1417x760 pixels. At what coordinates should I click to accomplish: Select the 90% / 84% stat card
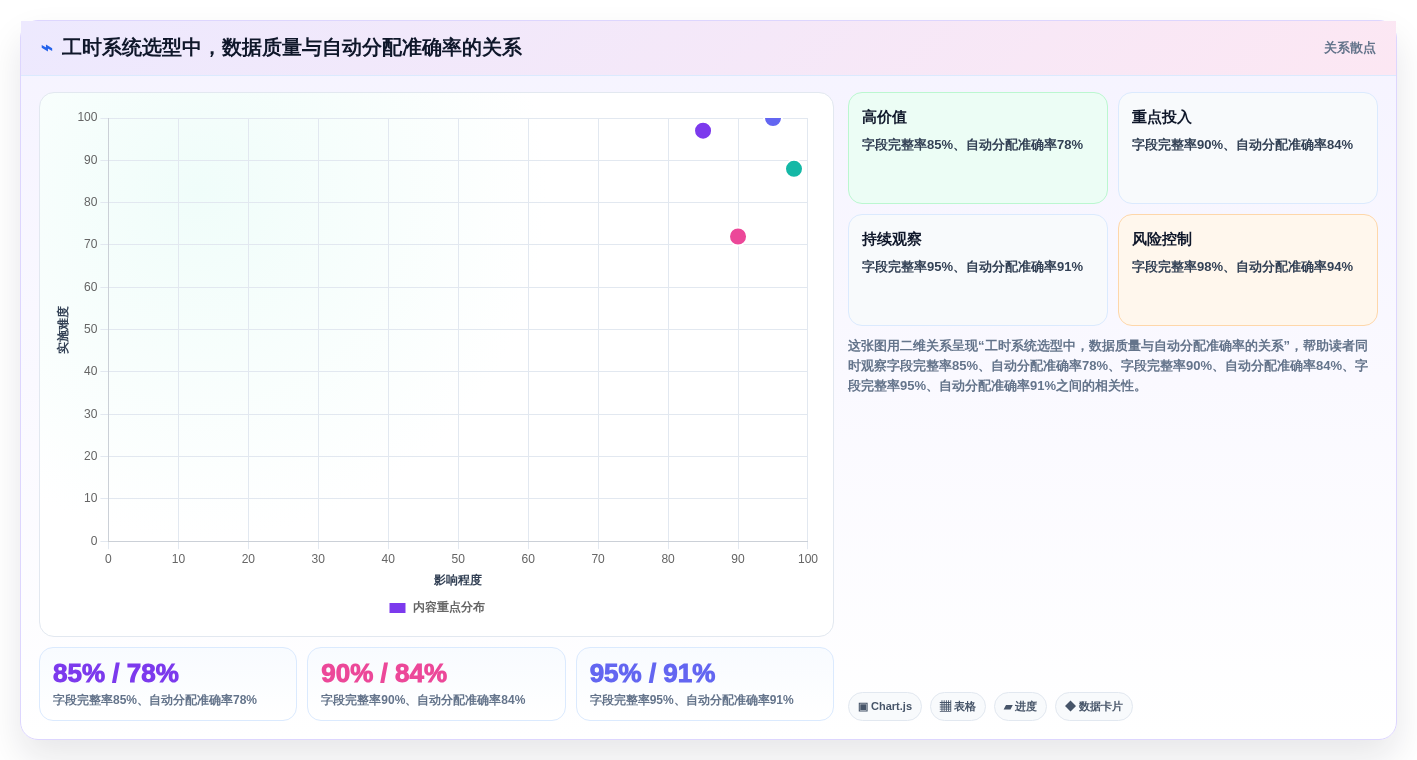436,684
